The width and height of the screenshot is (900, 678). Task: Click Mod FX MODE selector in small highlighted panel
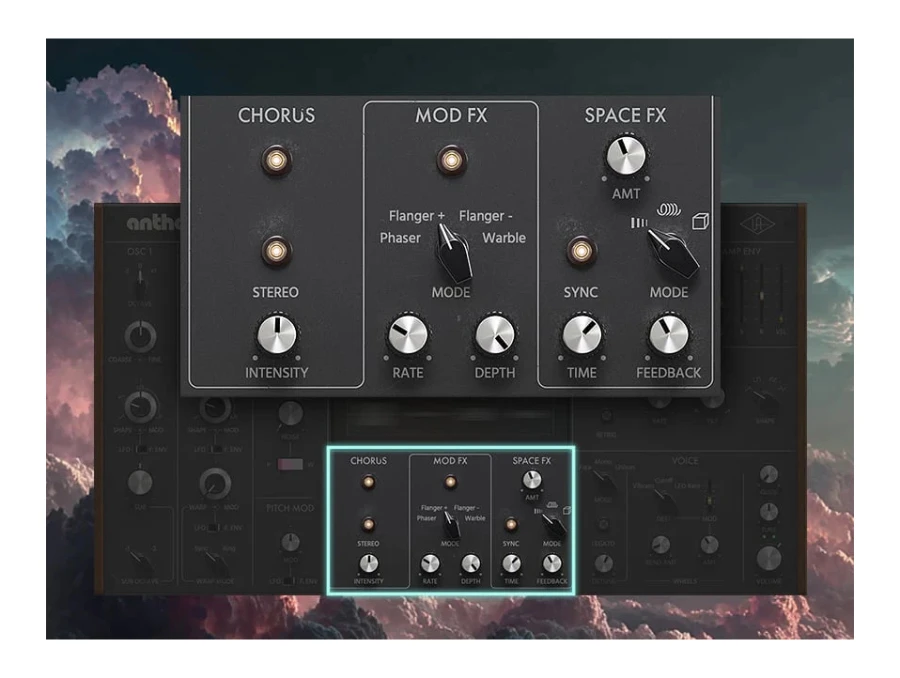[452, 526]
